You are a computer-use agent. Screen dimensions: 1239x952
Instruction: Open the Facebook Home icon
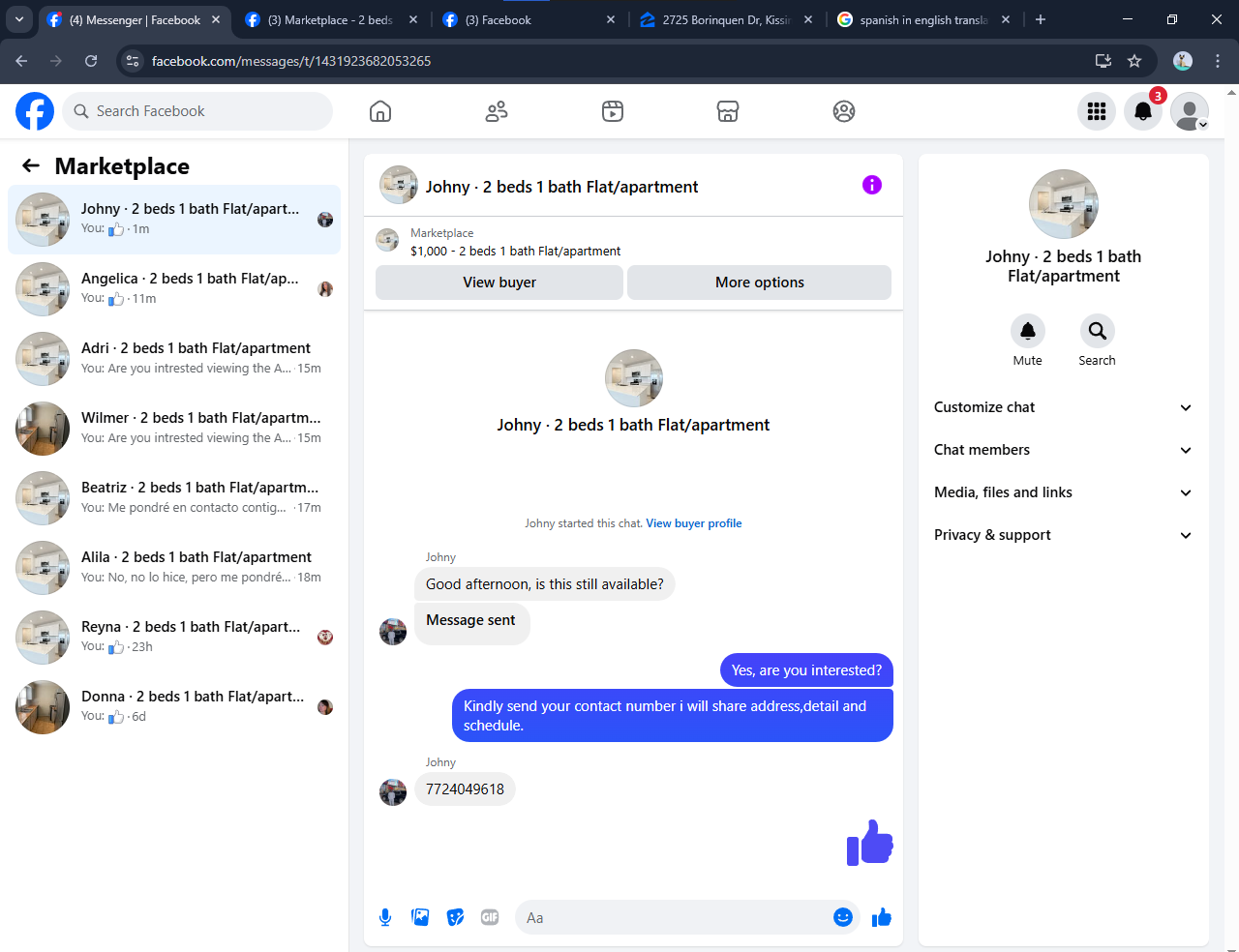pyautogui.click(x=380, y=111)
